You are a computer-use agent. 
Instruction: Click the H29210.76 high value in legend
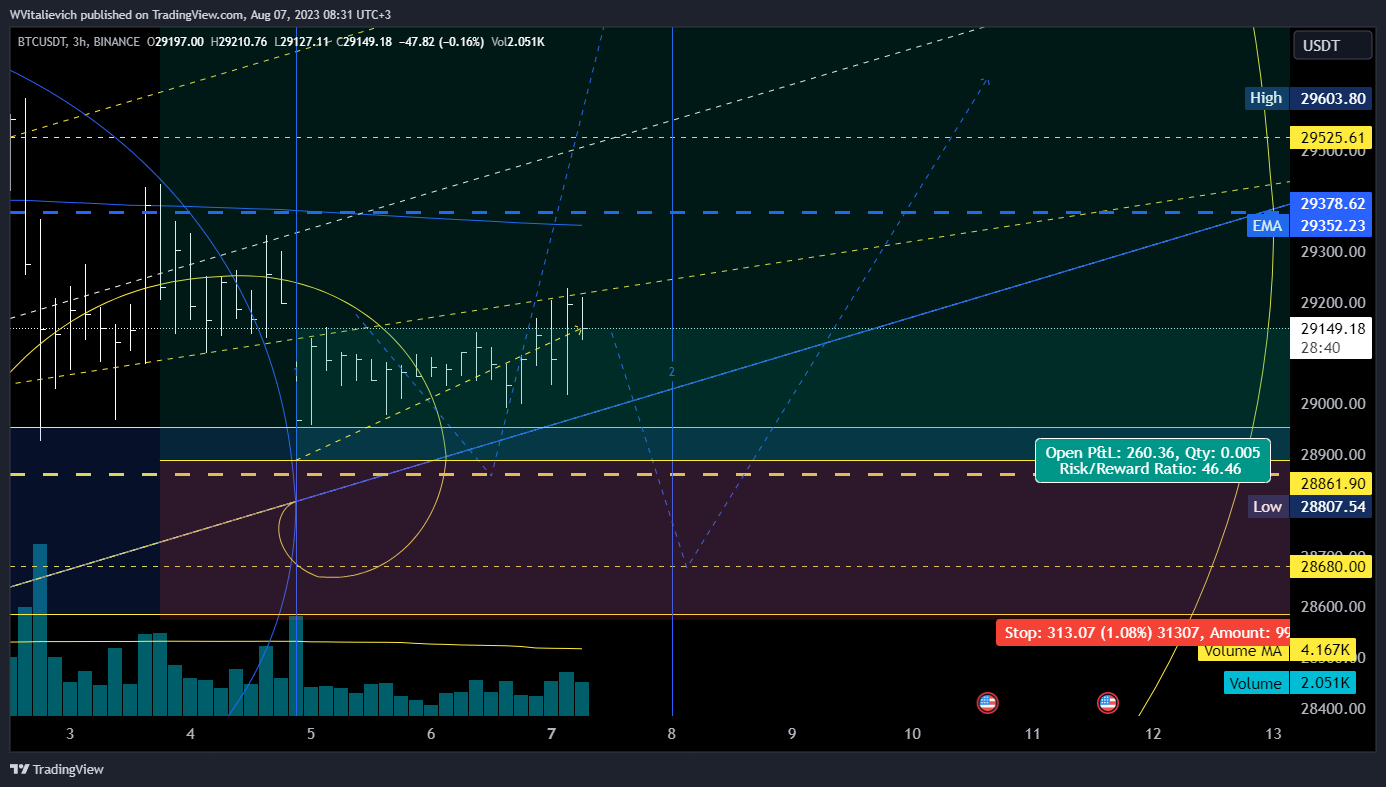(239, 42)
